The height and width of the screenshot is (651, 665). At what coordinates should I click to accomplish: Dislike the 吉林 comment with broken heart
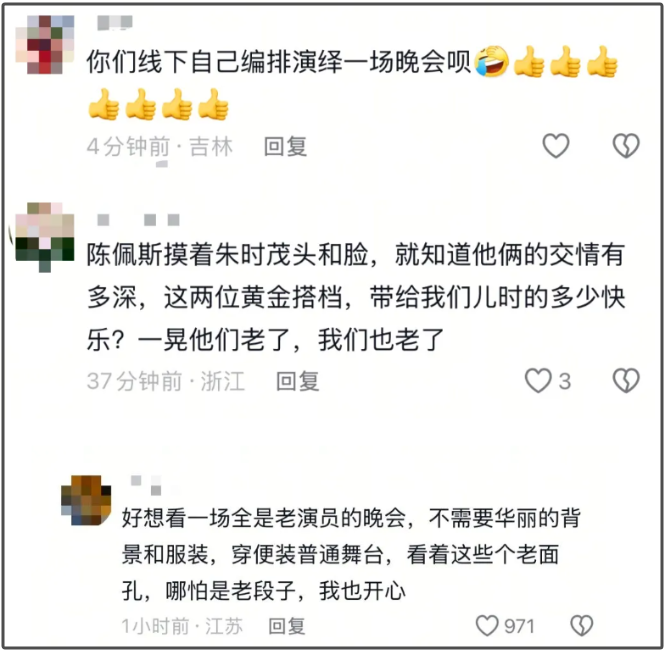[626, 146]
